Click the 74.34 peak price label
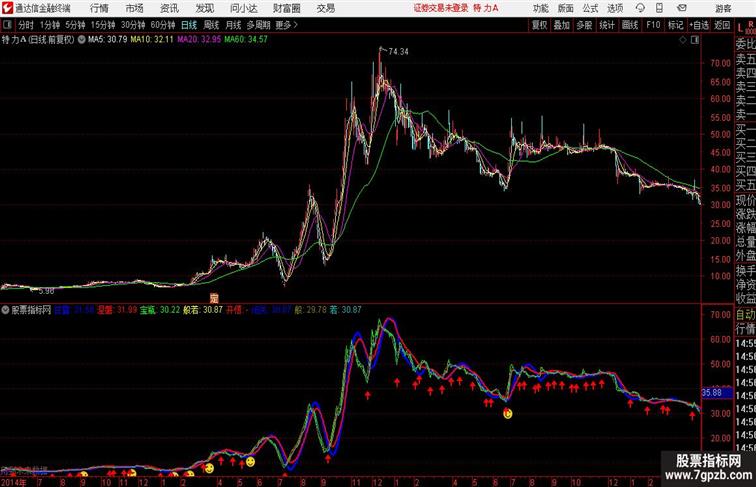The height and width of the screenshot is (487, 756). pos(398,52)
